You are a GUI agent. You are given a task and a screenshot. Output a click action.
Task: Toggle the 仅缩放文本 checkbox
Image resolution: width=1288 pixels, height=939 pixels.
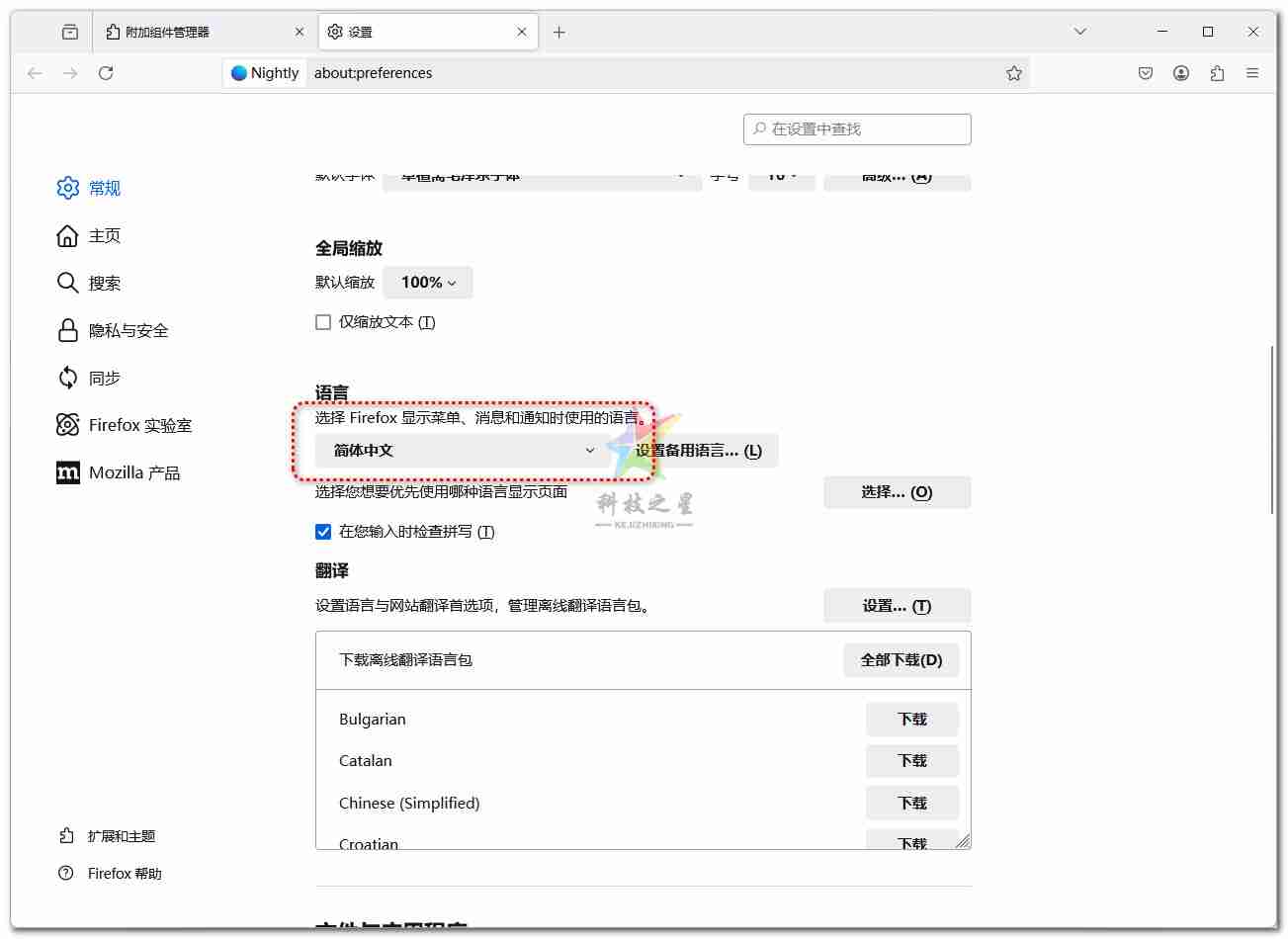pyautogui.click(x=323, y=321)
